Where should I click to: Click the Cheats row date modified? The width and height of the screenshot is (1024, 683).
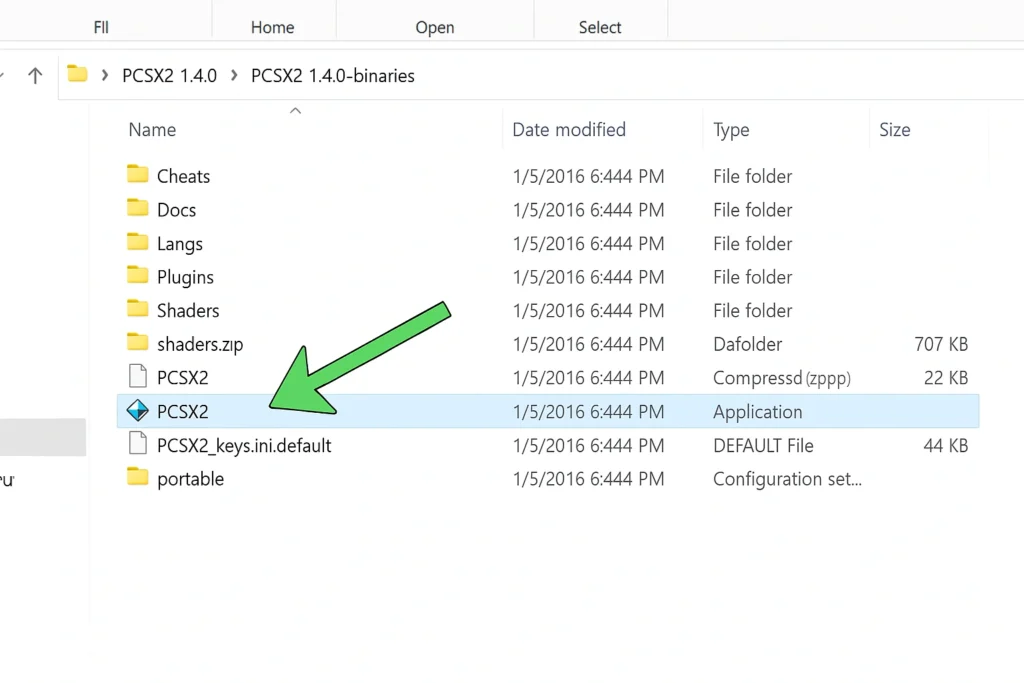point(588,176)
